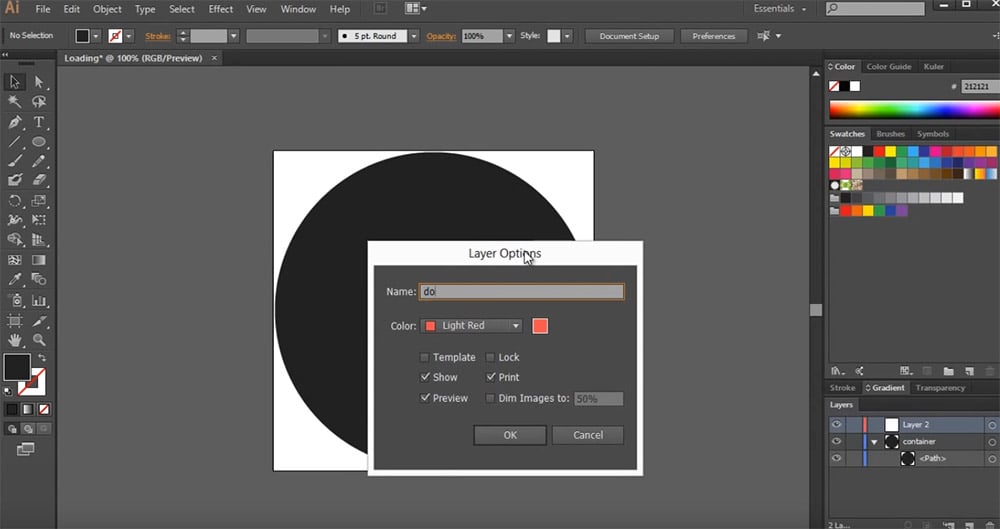Swap fill and stroke colors
Image resolution: width=1000 pixels, height=529 pixels.
[42, 359]
